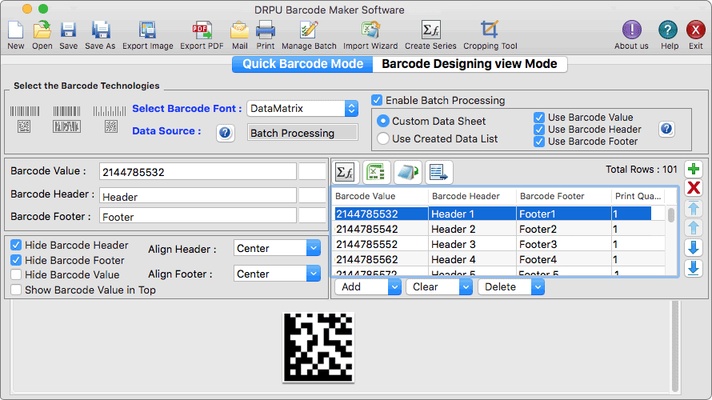Viewport: 712px width, 400px height.
Task: Click the Barcode Footer input field
Action: 198,216
